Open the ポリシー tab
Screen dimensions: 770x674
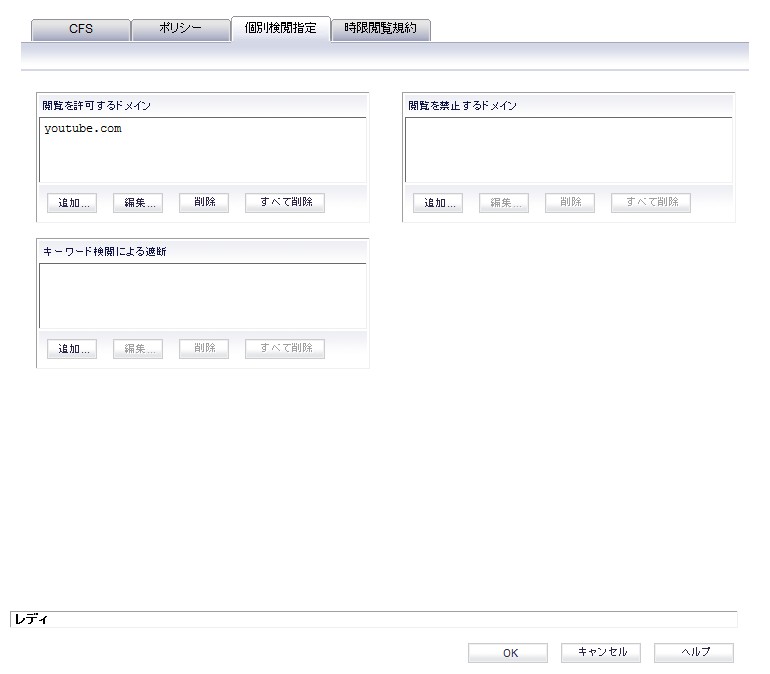(181, 30)
